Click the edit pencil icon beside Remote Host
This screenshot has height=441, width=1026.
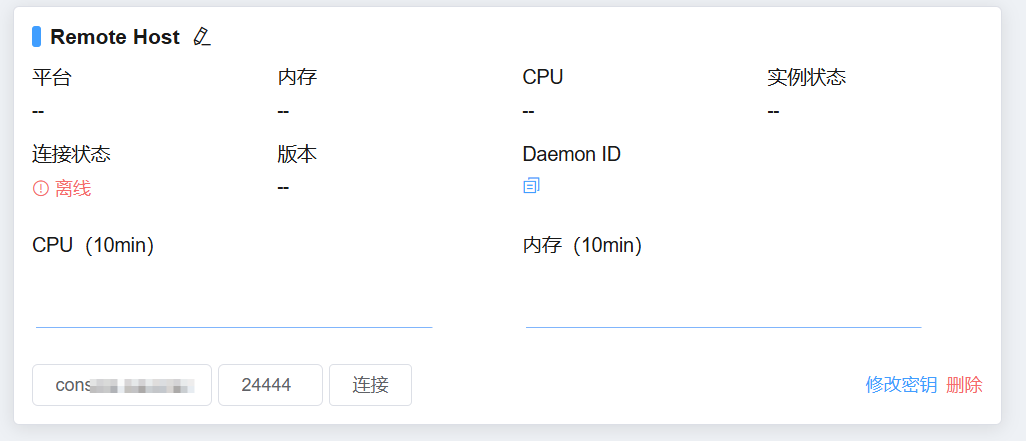[202, 37]
